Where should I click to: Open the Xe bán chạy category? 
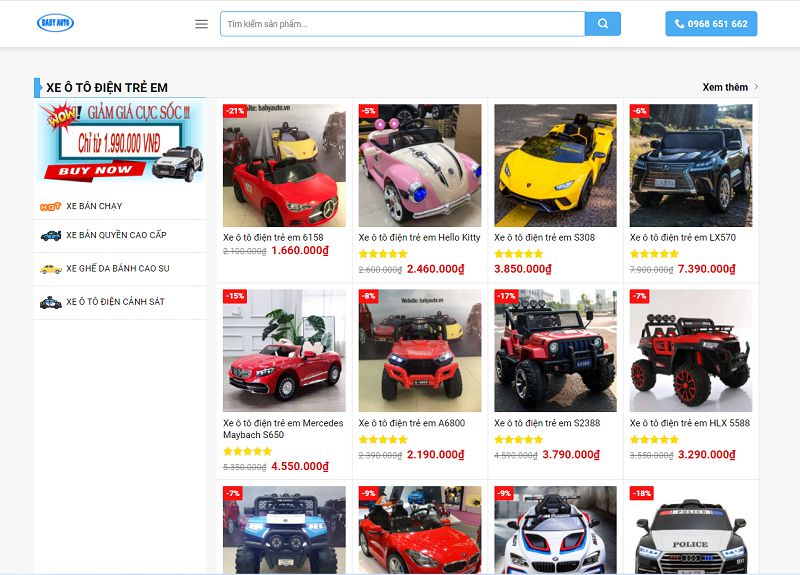pyautogui.click(x=94, y=206)
